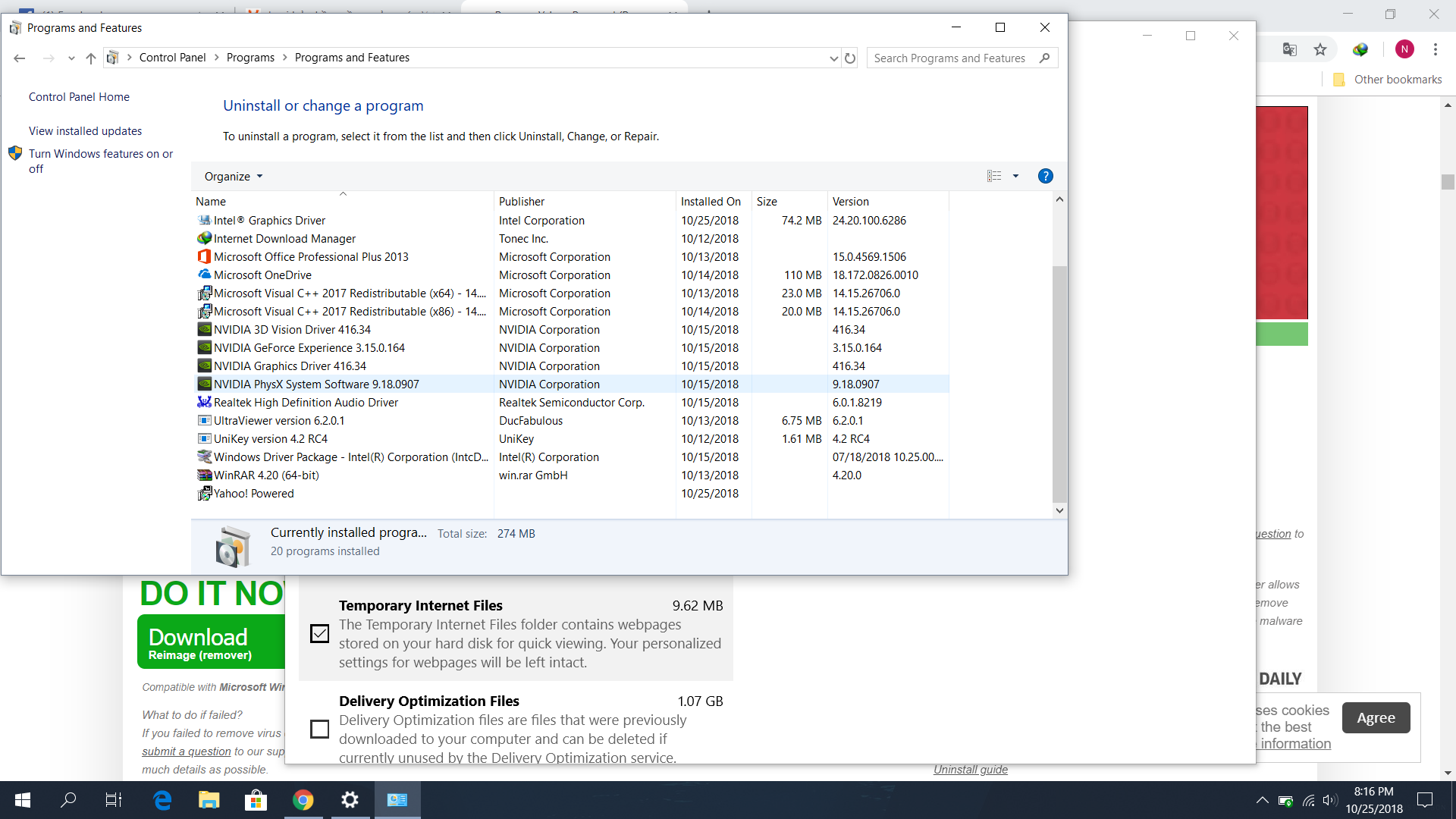Click the Internet Download Manager icon
The image size is (1456, 819).
(x=204, y=239)
